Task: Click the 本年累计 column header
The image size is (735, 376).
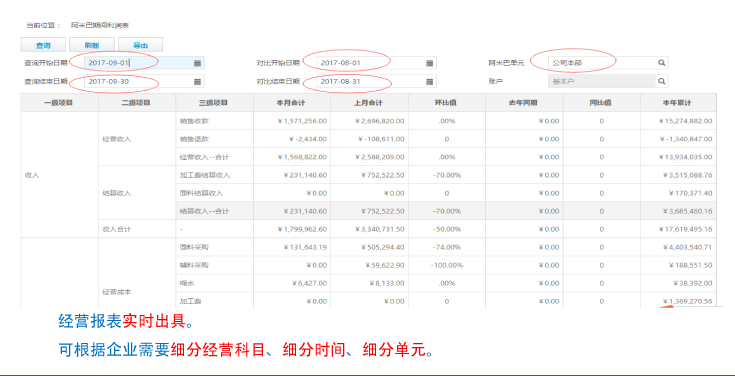Action: pyautogui.click(x=678, y=103)
